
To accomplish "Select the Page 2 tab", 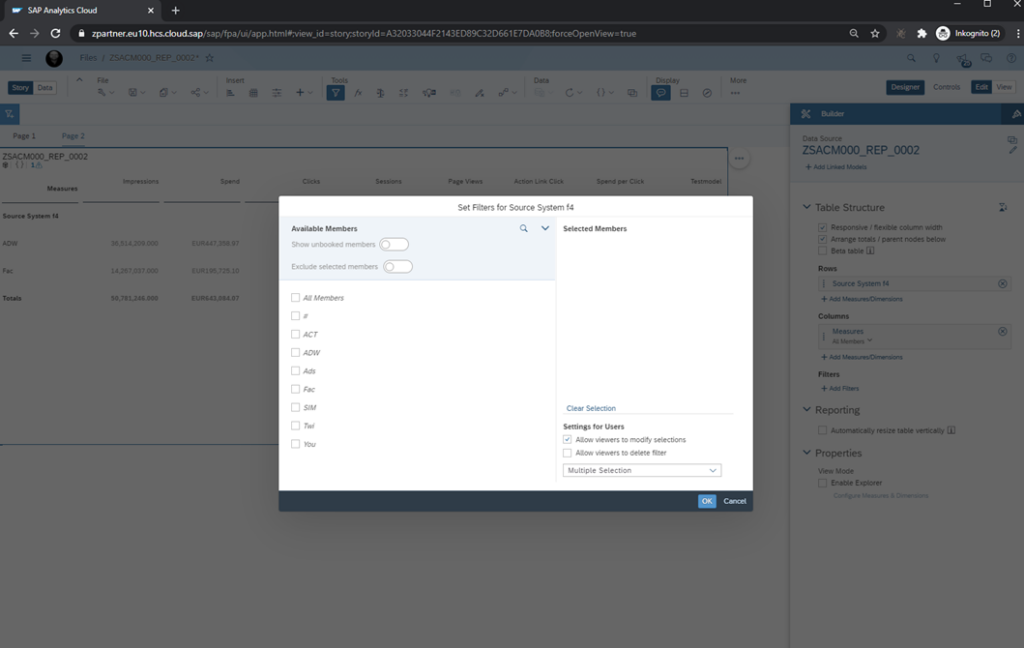I will pyautogui.click(x=73, y=136).
